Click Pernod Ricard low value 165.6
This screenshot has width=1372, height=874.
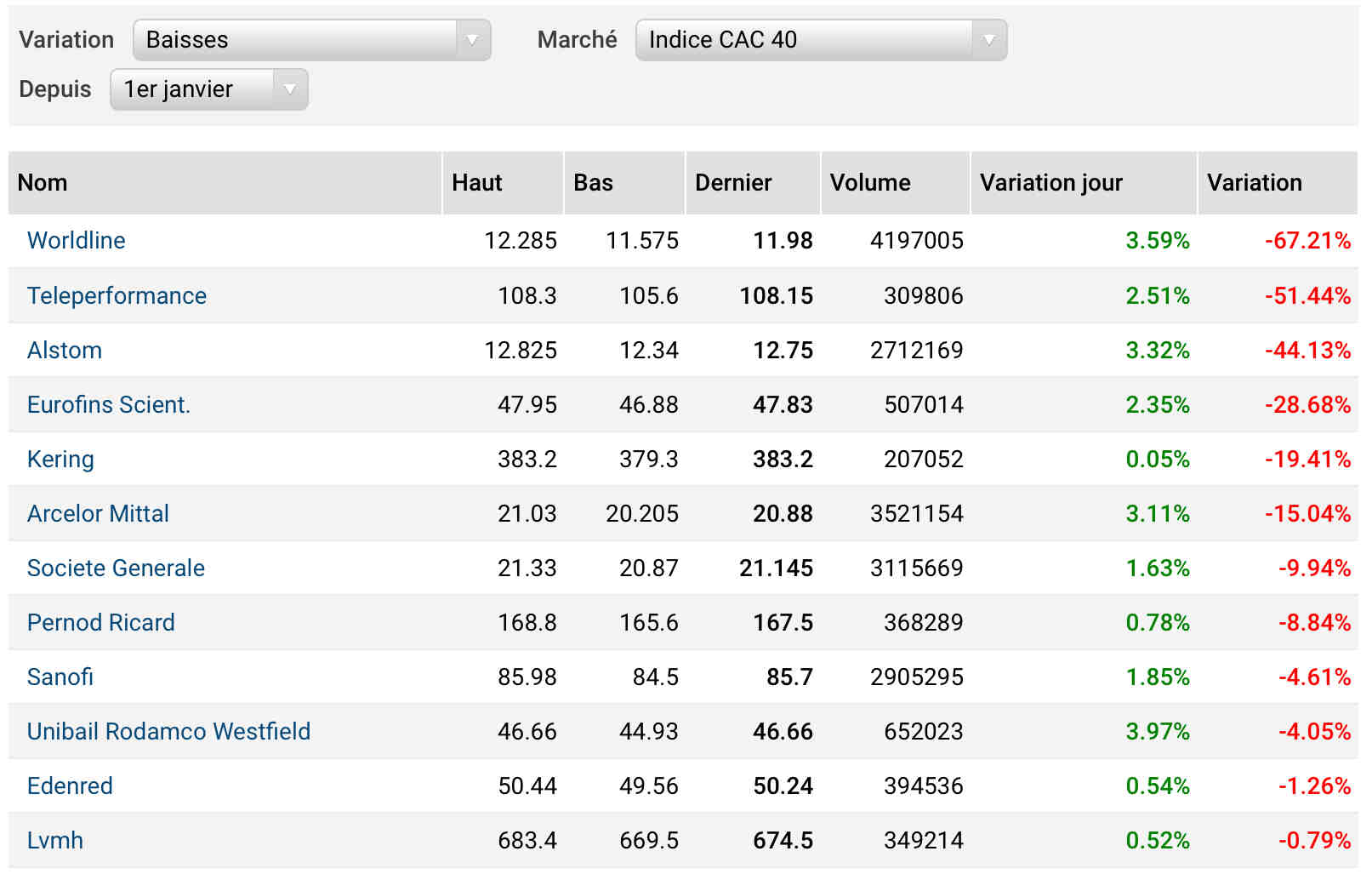[649, 622]
